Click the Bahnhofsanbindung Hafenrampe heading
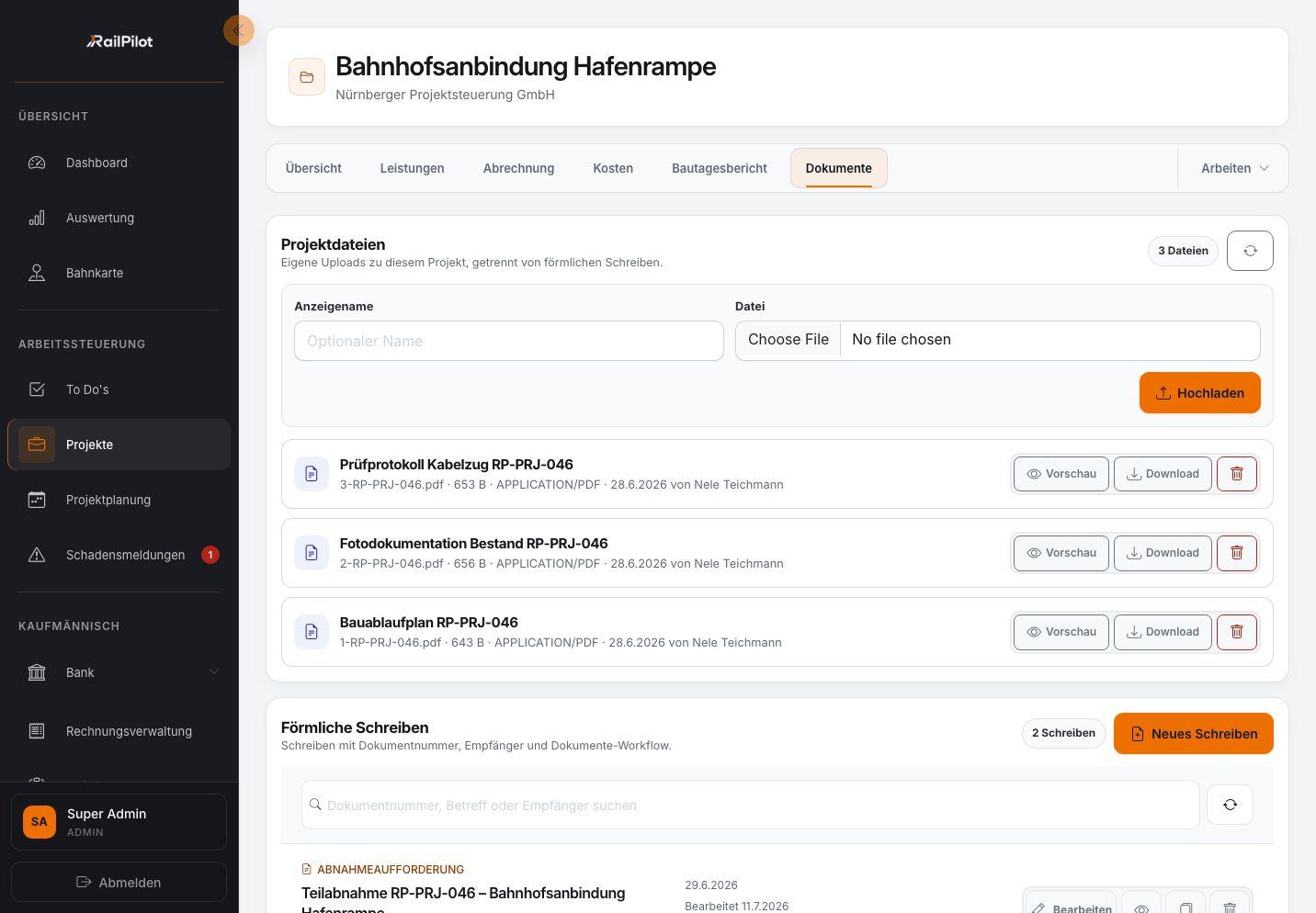 526,66
